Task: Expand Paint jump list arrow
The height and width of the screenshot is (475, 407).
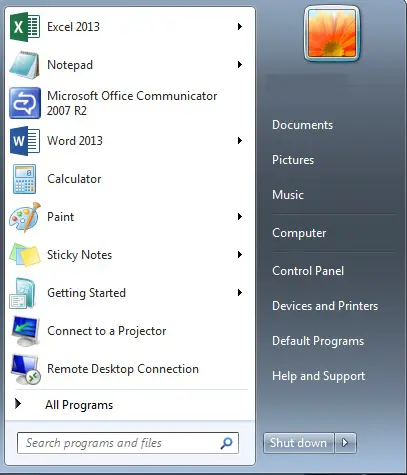Action: [240, 217]
